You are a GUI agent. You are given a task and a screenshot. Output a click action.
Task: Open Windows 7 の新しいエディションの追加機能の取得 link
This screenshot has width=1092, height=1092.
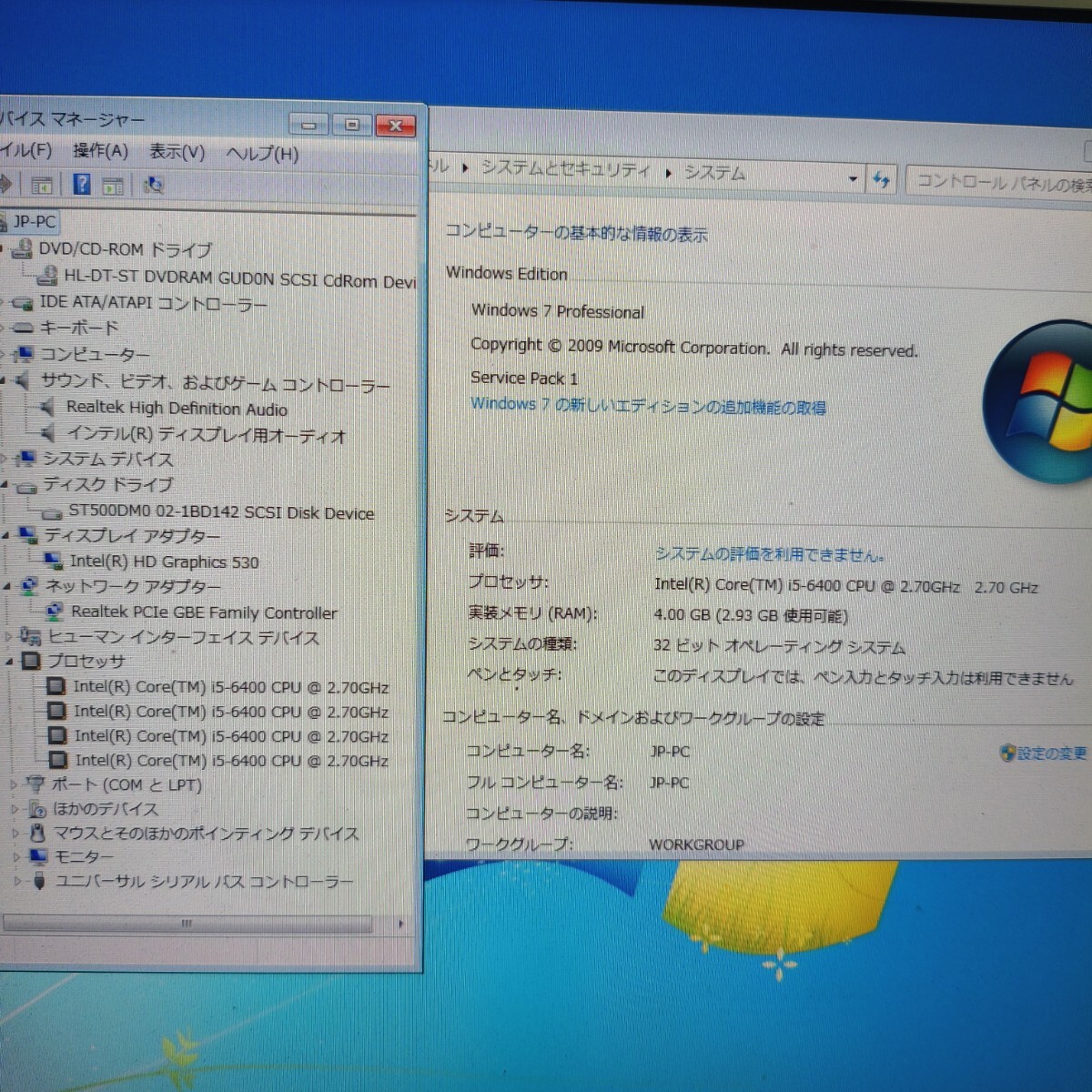coord(648,406)
